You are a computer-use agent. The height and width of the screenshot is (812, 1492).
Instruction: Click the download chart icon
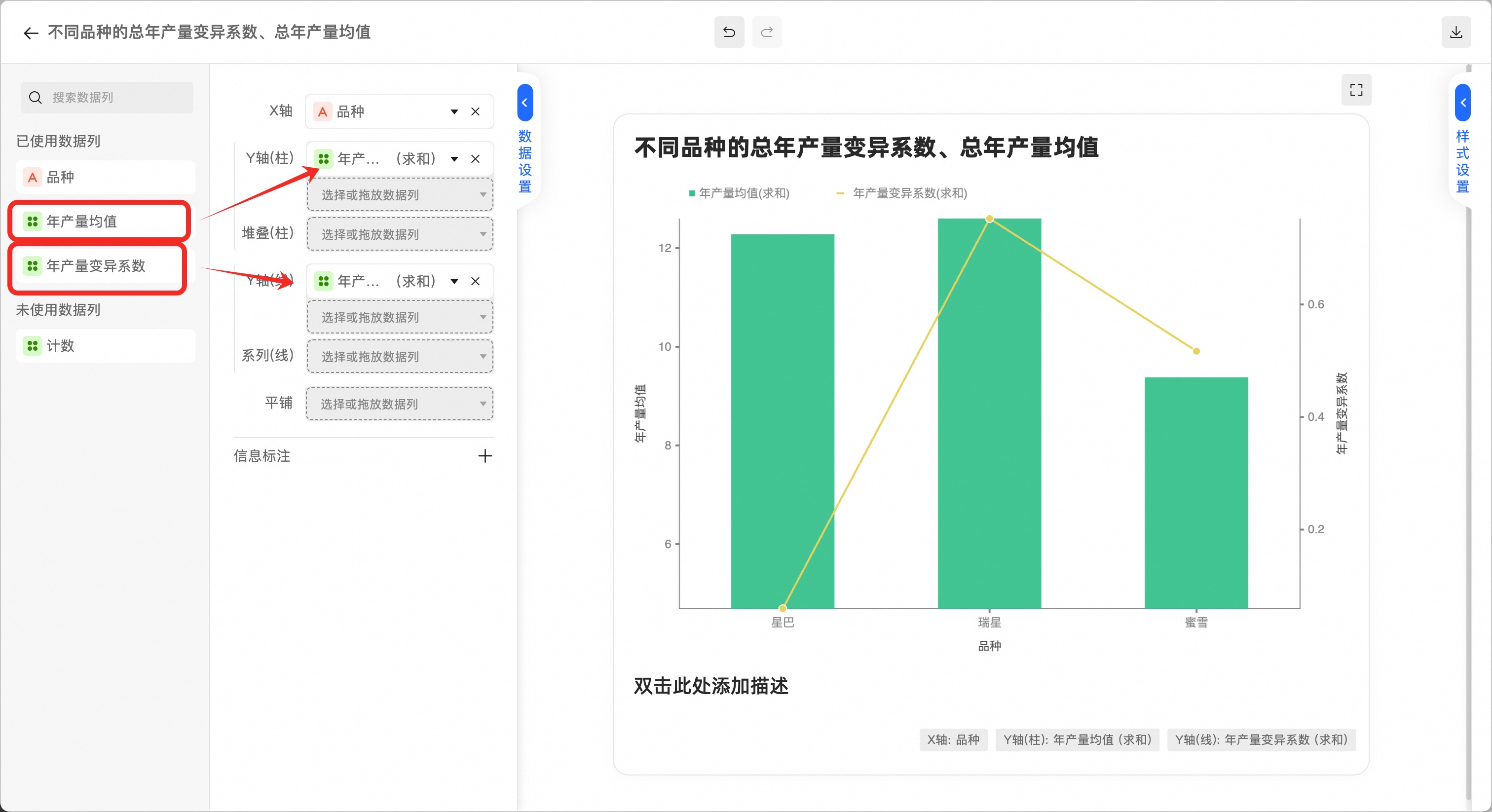click(x=1455, y=33)
